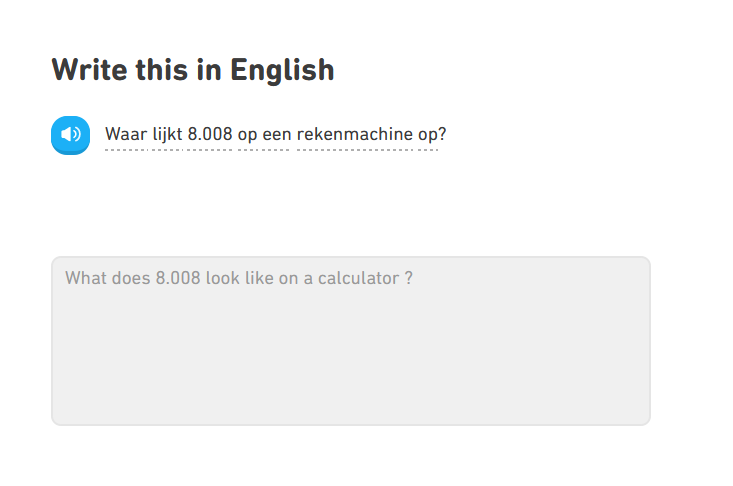Place cursor after the answer's question mark
The image size is (733, 486).
click(x=414, y=278)
